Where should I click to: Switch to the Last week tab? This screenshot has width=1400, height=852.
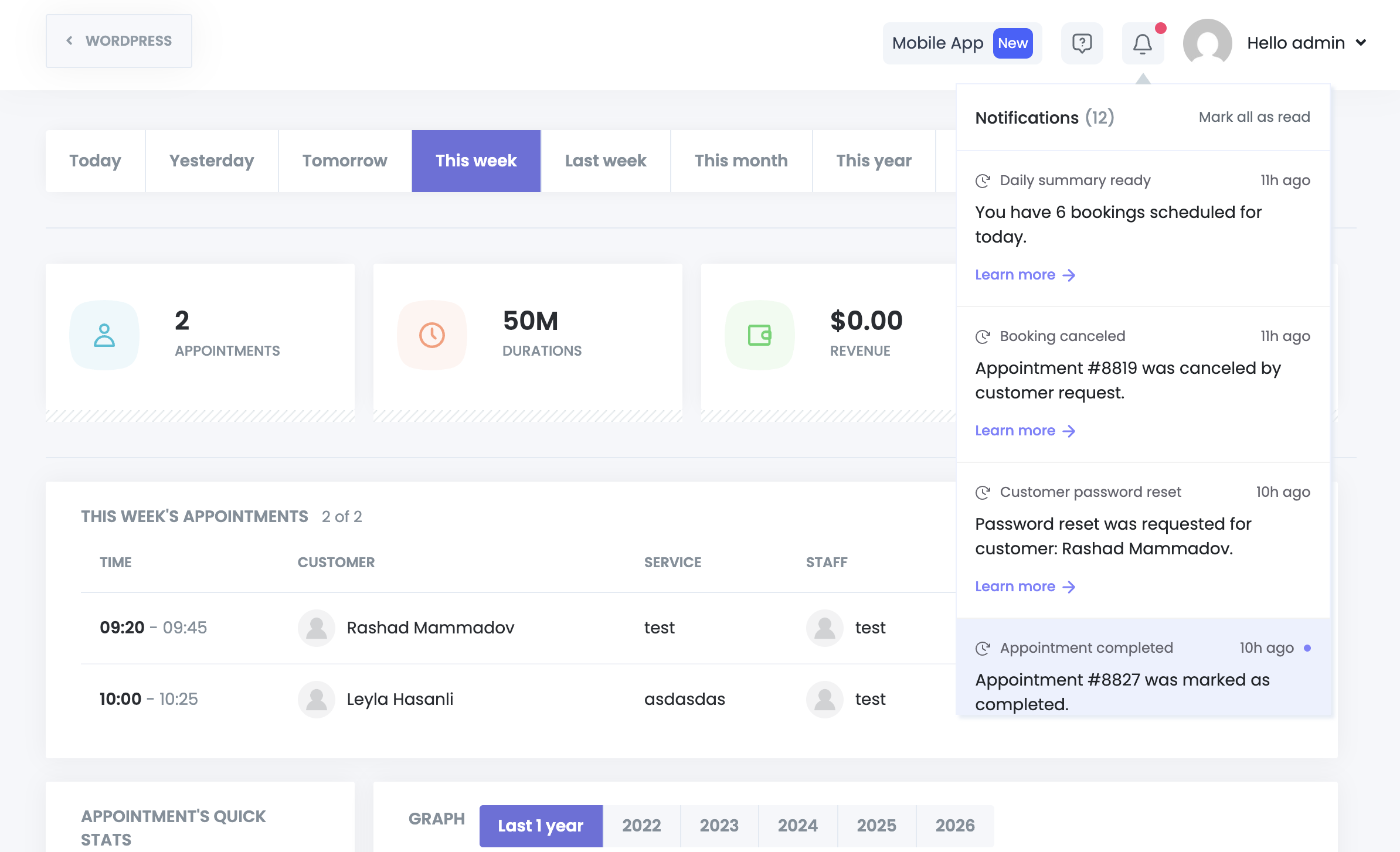(606, 161)
